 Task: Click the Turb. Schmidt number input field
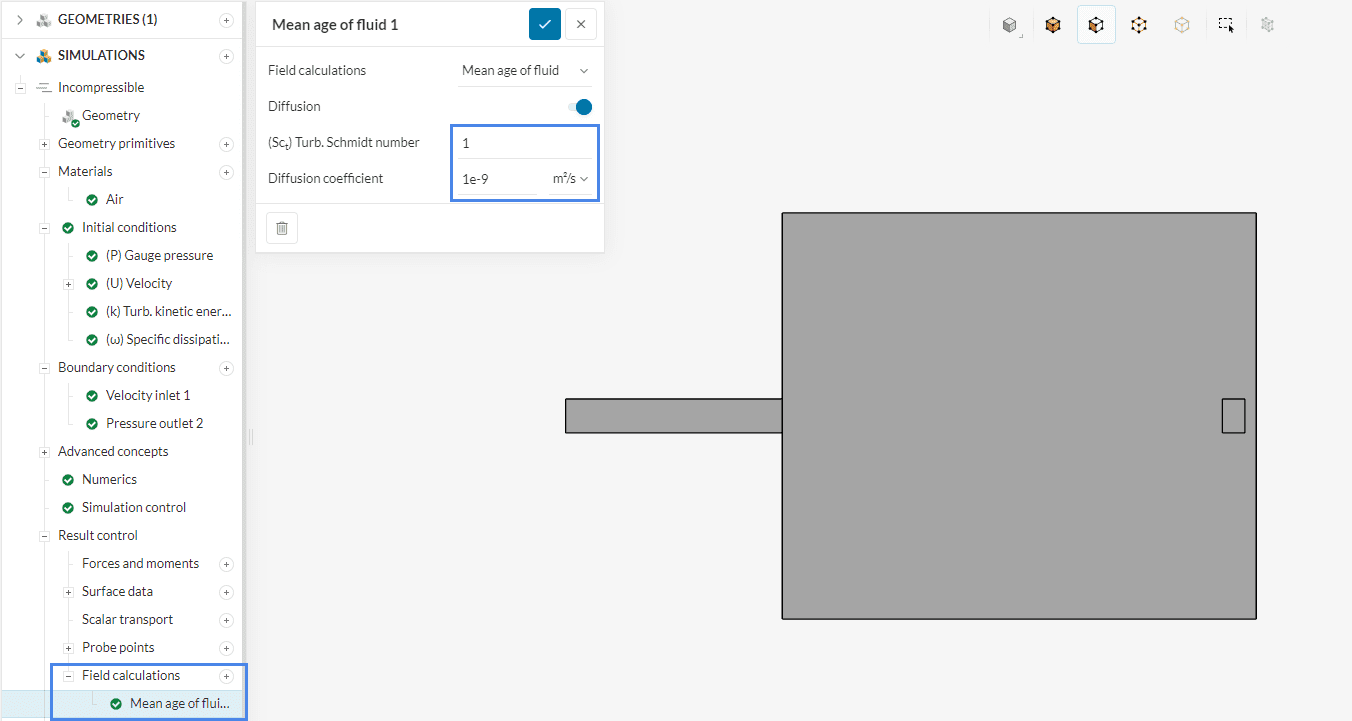click(x=524, y=143)
